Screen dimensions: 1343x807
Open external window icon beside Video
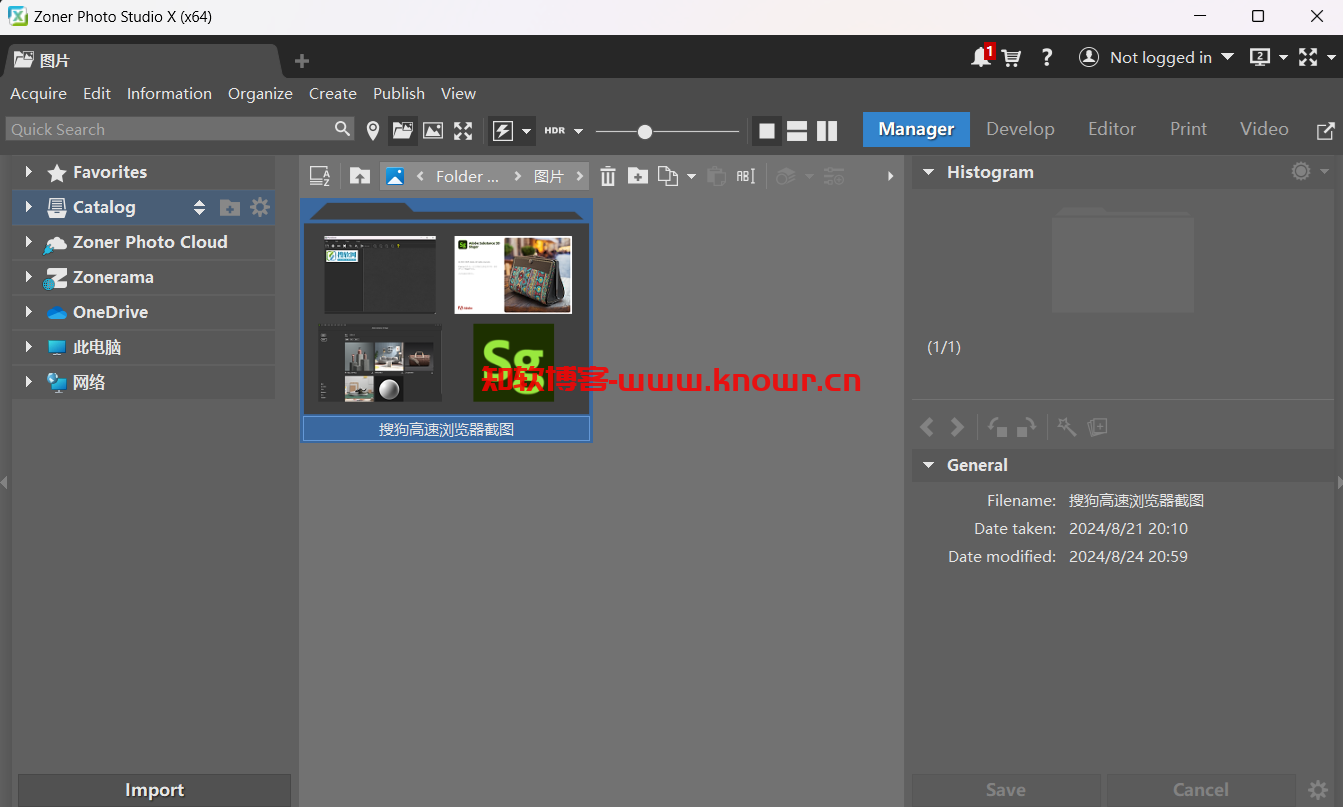(1325, 130)
